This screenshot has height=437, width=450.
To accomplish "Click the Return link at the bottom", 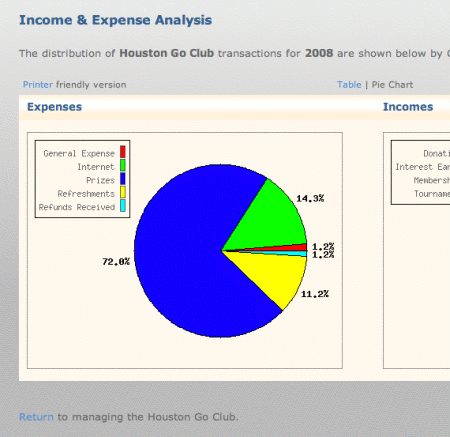I will click(36, 417).
